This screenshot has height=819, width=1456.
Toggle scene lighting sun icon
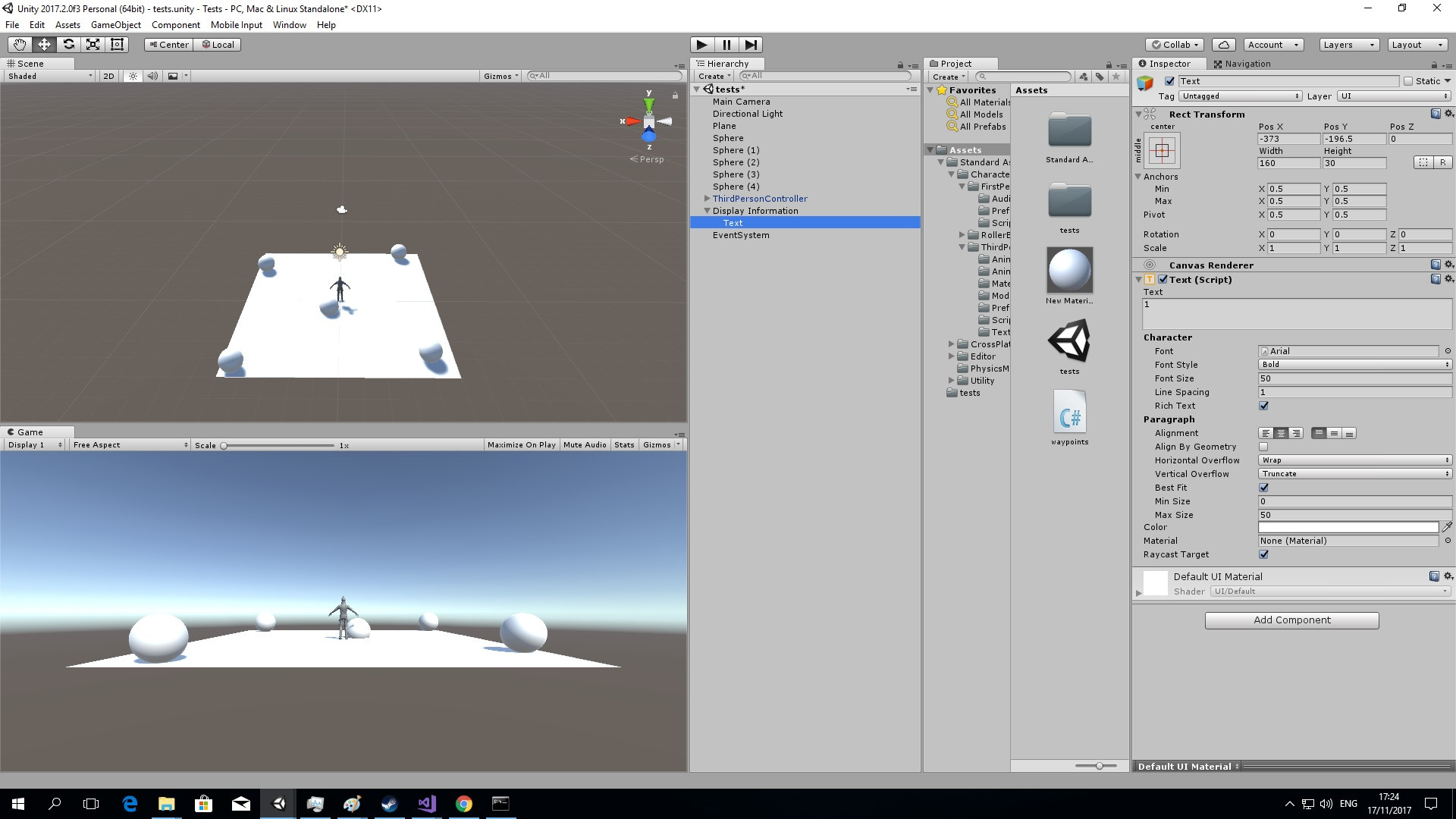[133, 76]
